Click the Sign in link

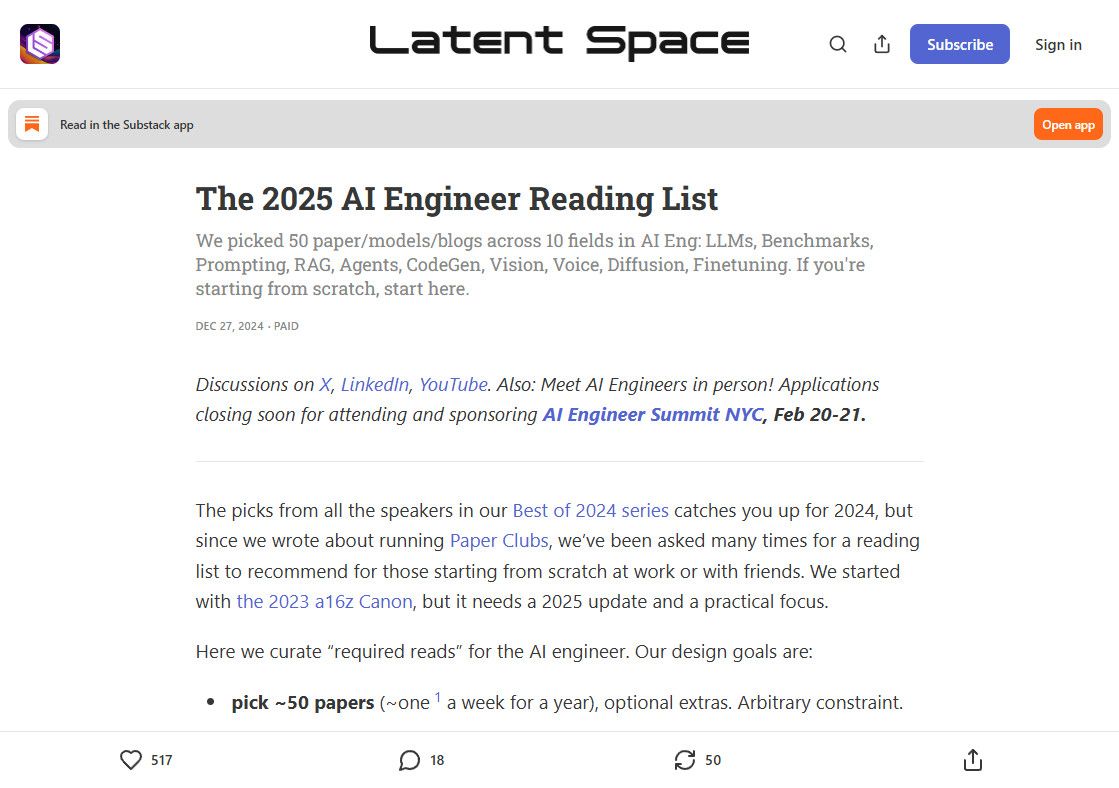point(1058,44)
